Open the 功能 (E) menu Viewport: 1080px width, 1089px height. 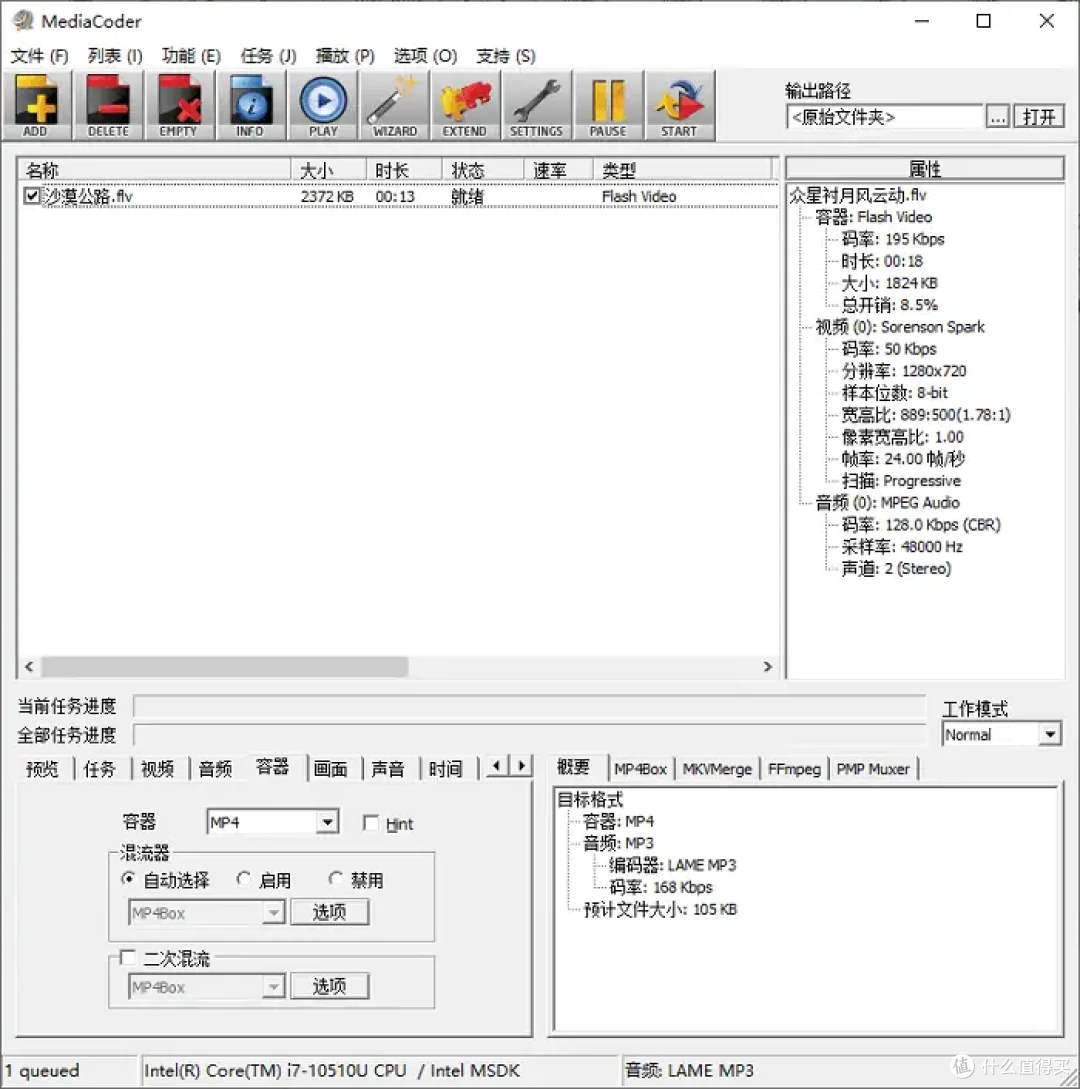click(191, 56)
